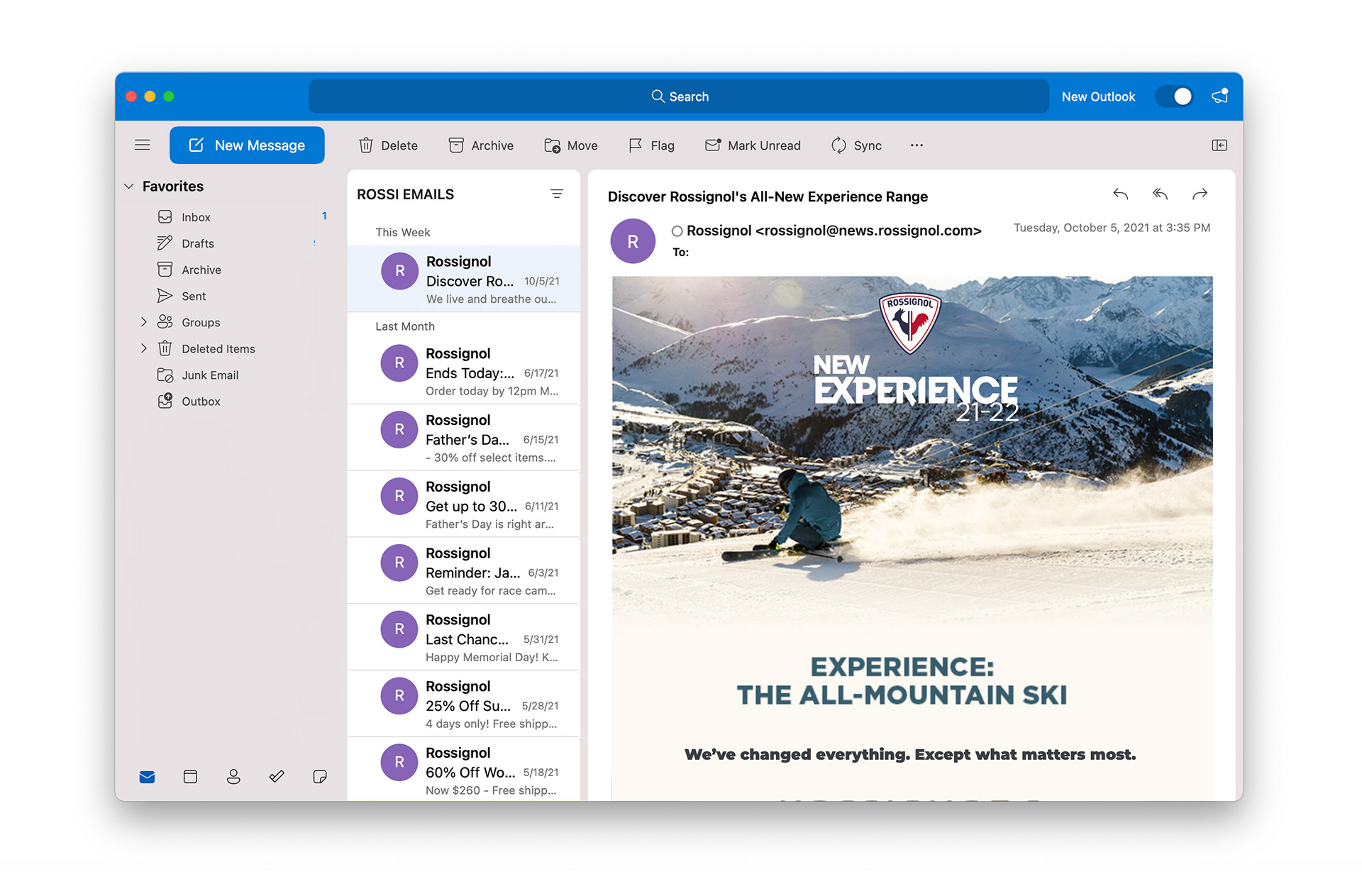This screenshot has height=896, width=1362.
Task: Open People contacts view
Action: click(233, 777)
